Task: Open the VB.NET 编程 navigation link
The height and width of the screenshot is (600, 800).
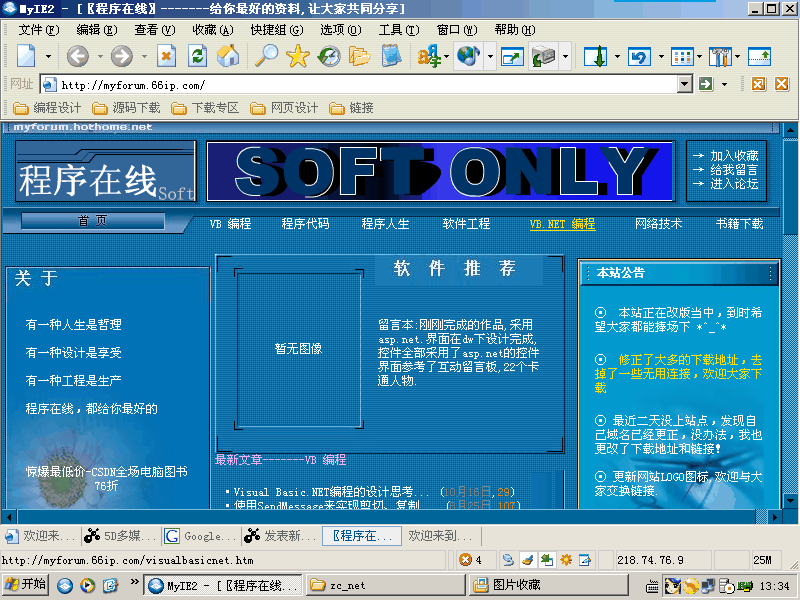Action: pyautogui.click(x=562, y=224)
